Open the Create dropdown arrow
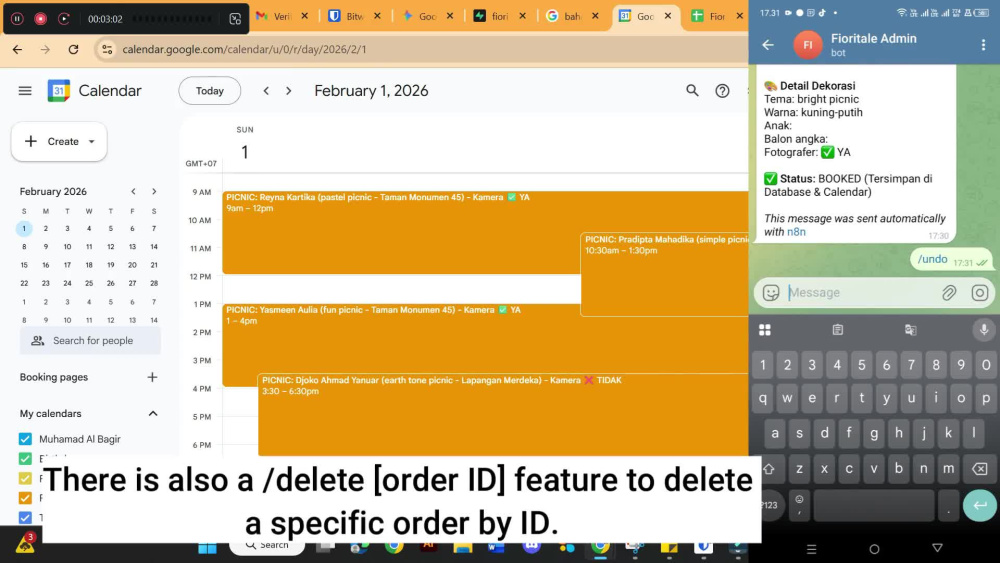This screenshot has width=1000, height=563. pos(91,142)
